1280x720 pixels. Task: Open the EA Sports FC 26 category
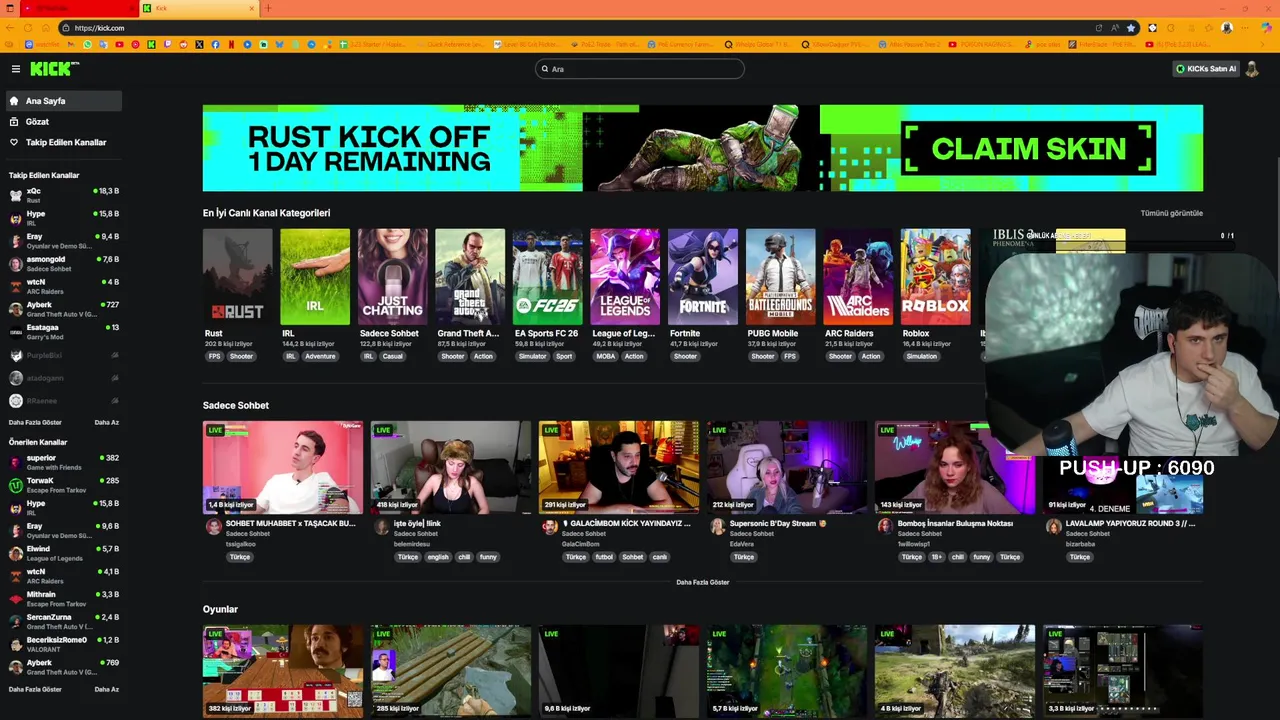[x=547, y=277]
